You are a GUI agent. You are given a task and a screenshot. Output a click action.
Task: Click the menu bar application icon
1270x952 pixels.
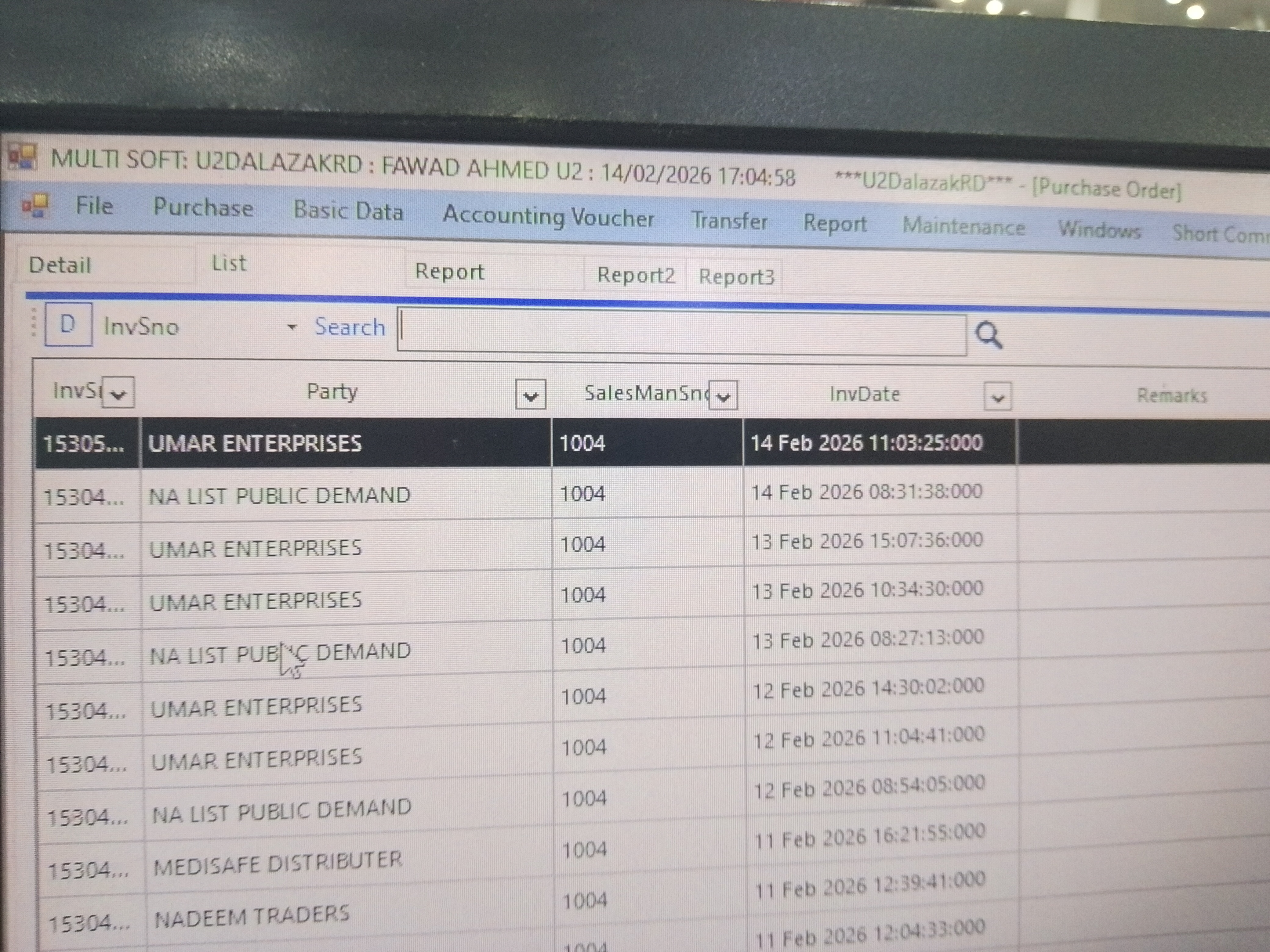coord(36,205)
